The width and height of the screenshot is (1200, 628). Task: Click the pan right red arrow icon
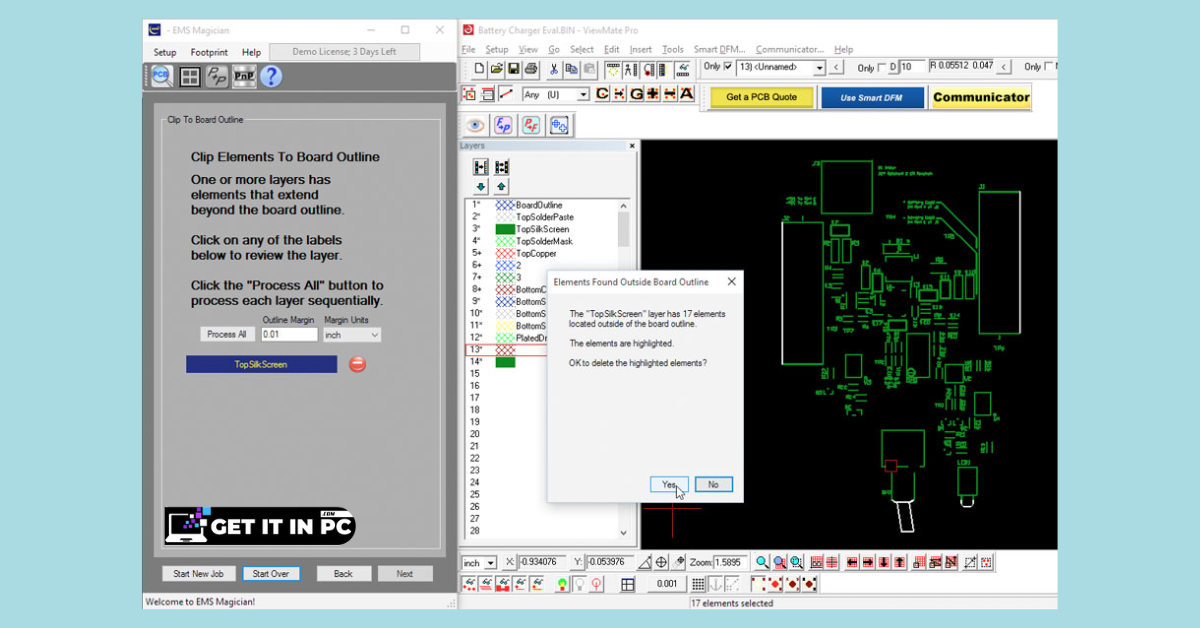868,563
